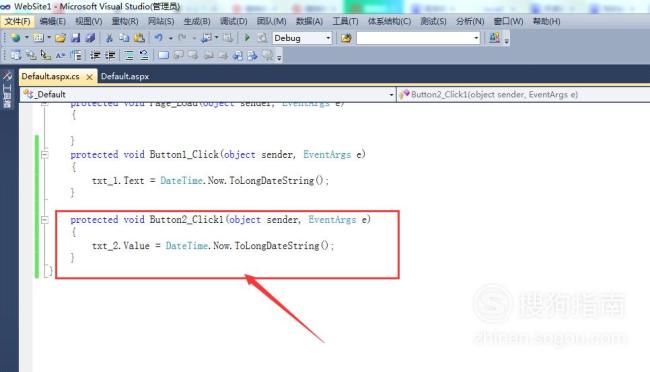Screen dimensions: 650x372
Task: Open the 文件(F) menu
Action: [x=17, y=21]
